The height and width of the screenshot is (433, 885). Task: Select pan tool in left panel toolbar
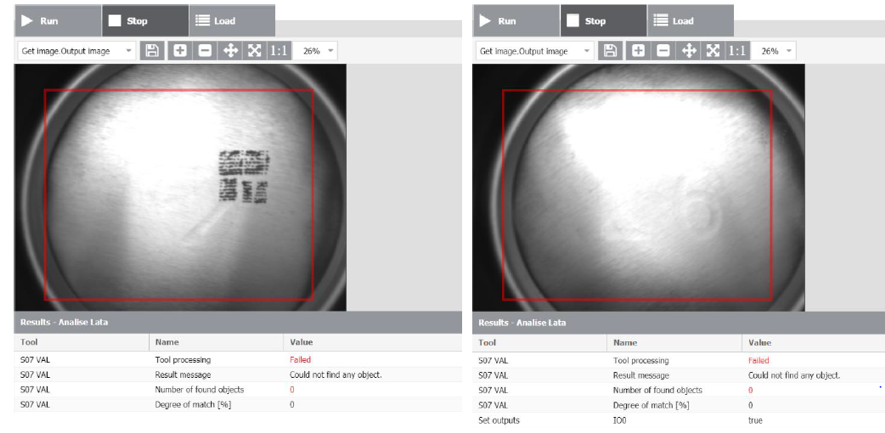coord(230,51)
